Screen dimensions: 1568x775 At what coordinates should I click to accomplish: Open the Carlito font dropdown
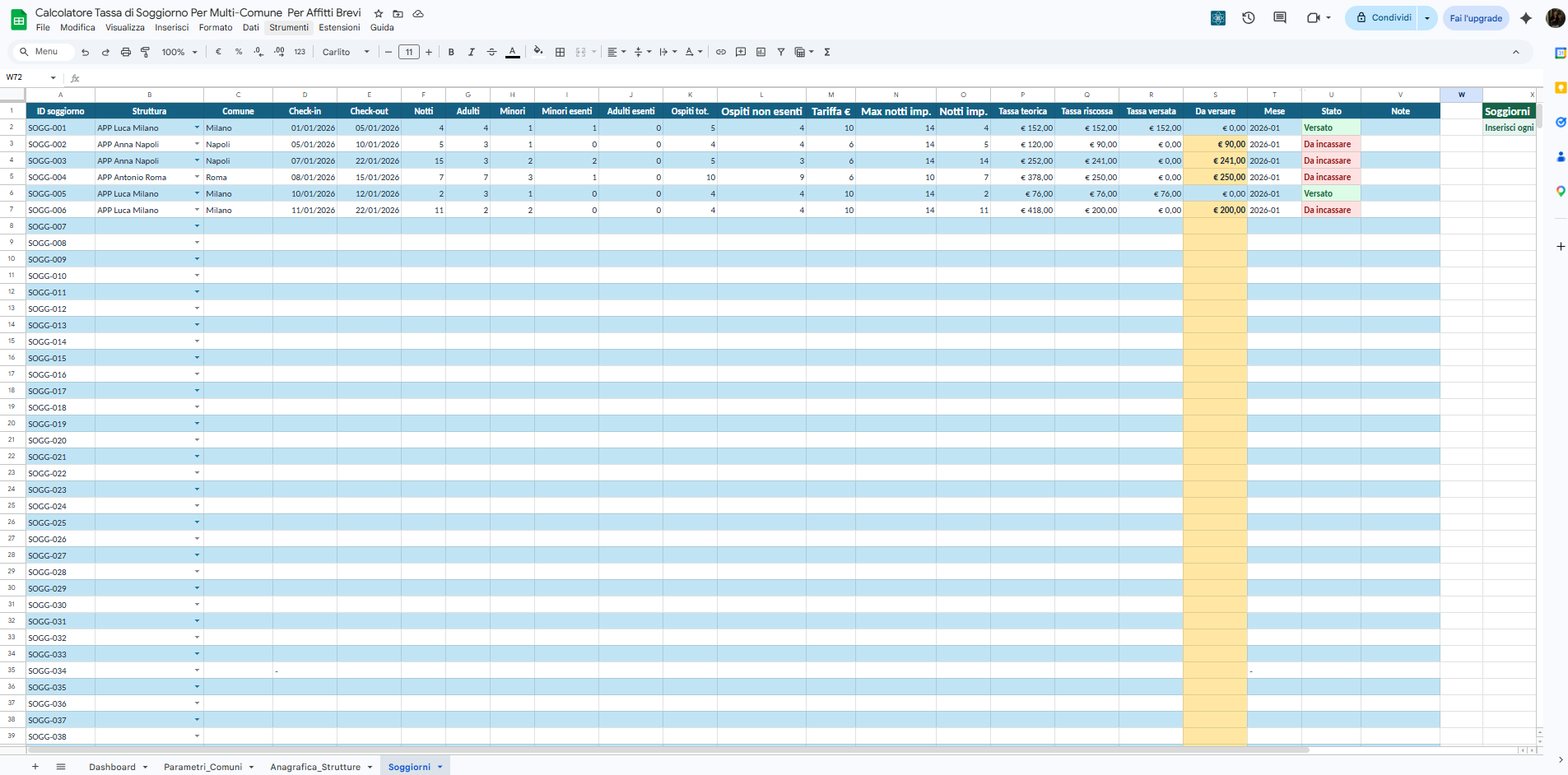(344, 52)
